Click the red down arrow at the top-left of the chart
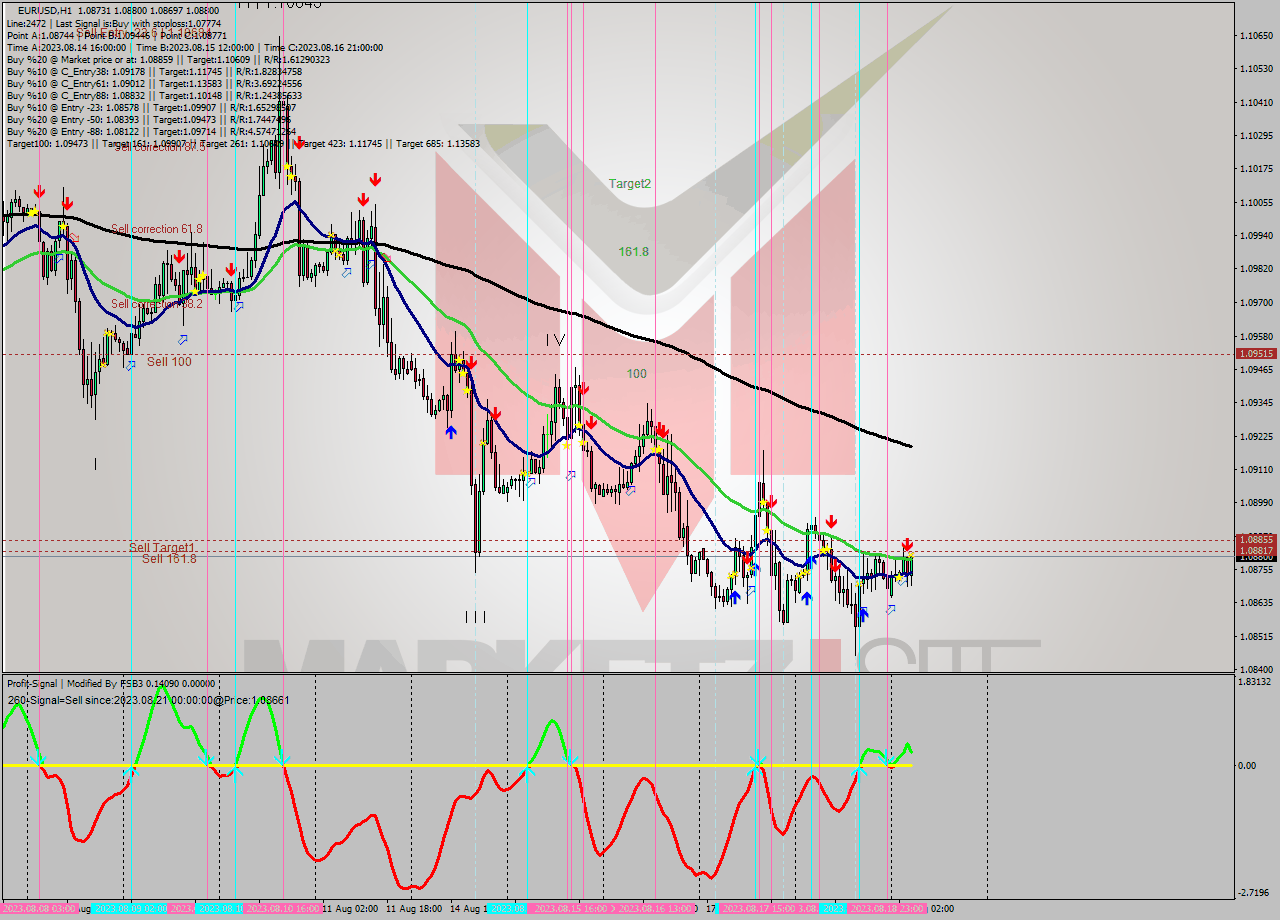Image resolution: width=1280 pixels, height=920 pixels. pyautogui.click(x=39, y=189)
